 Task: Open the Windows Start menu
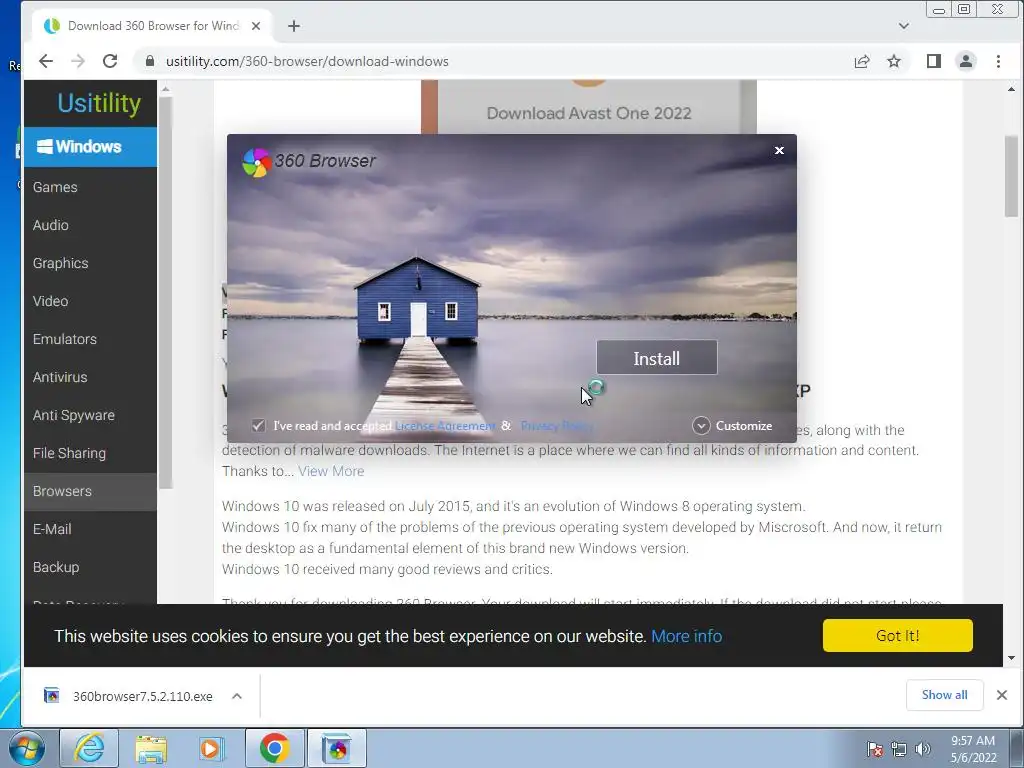(27, 748)
